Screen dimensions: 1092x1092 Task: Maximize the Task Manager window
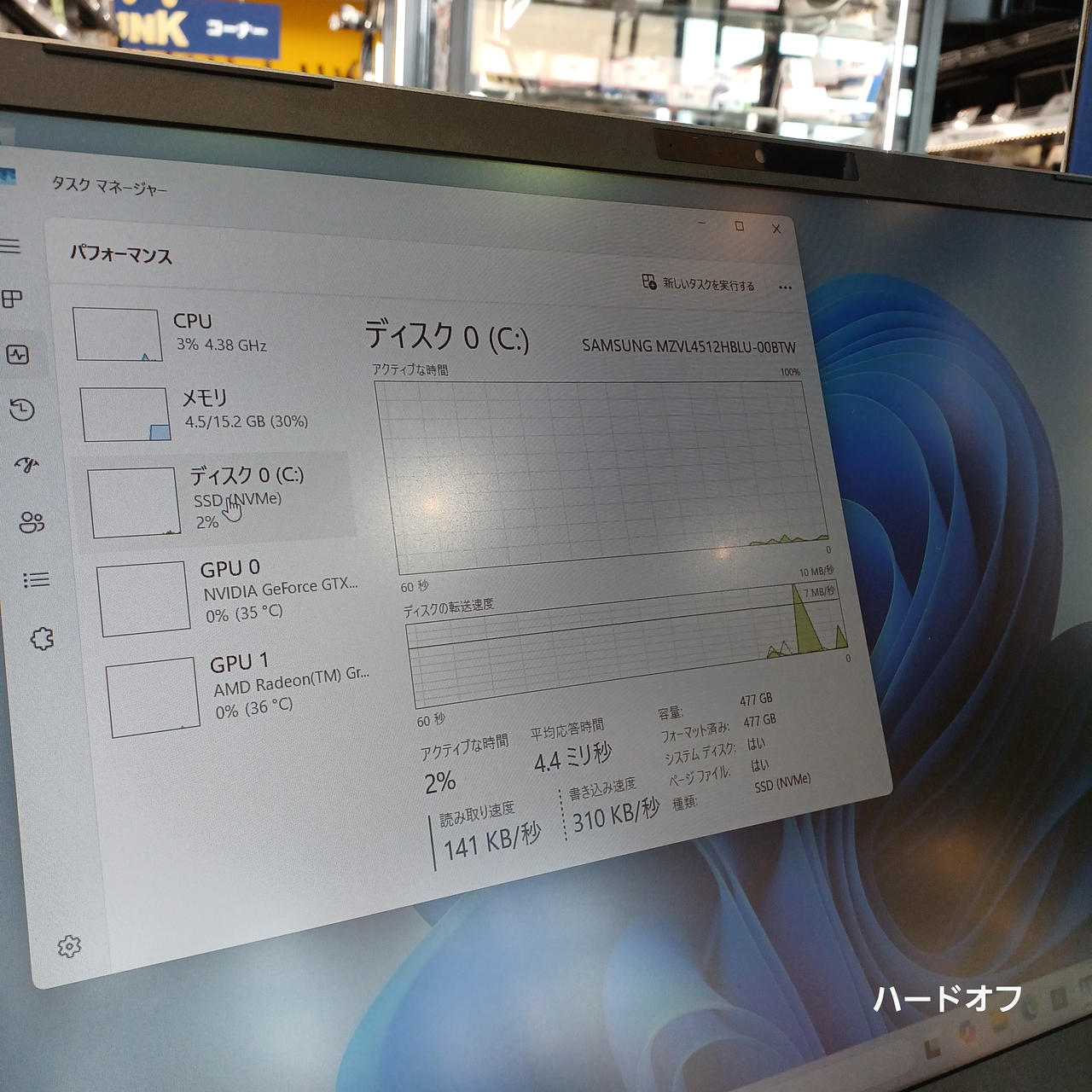740,226
